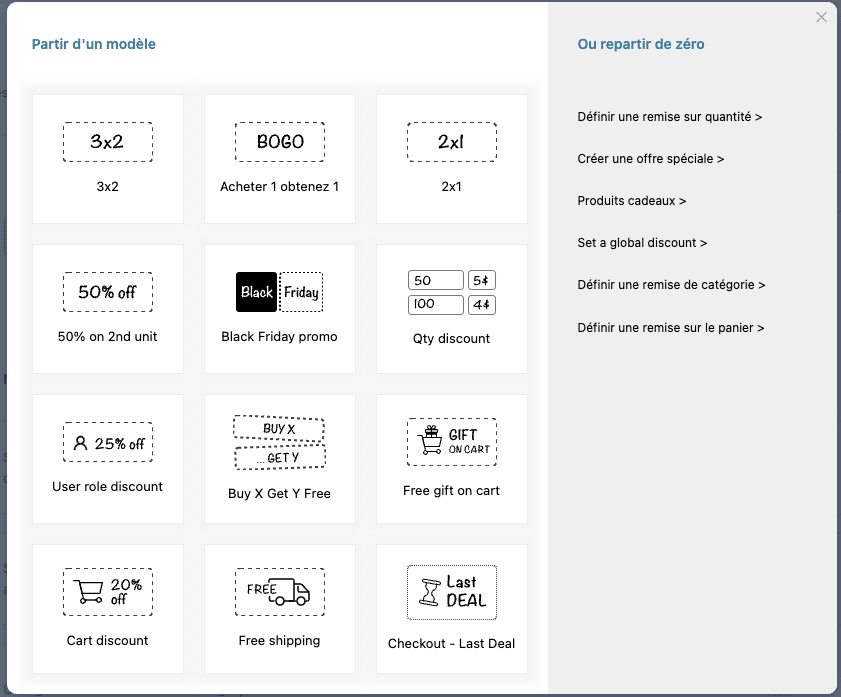
Task: Pick the Buy X Get Y ticket icon
Action: point(279,443)
